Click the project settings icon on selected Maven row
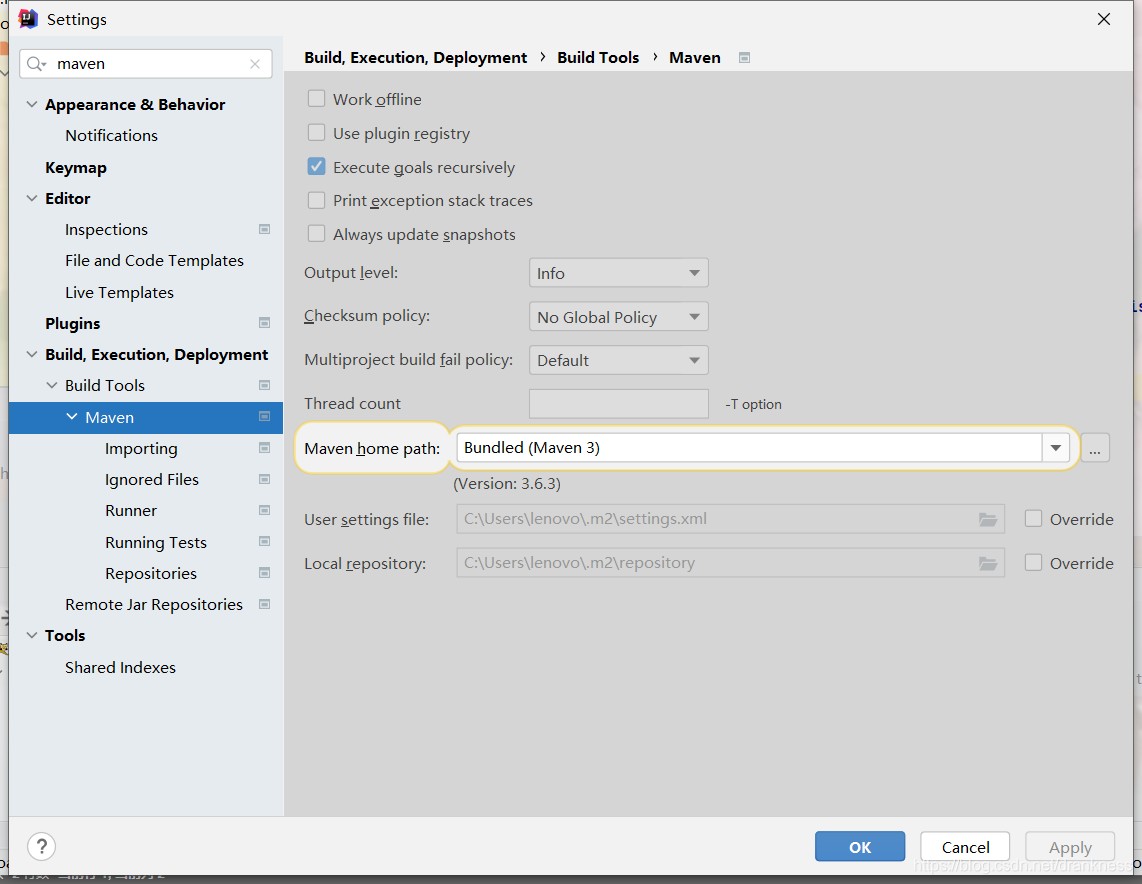Screen dimensions: 1142x884 (x=264, y=417)
